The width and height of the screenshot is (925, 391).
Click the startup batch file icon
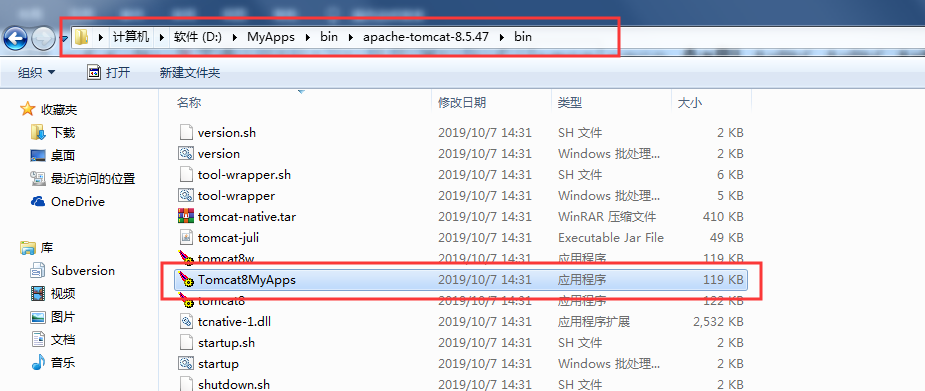click(x=186, y=363)
